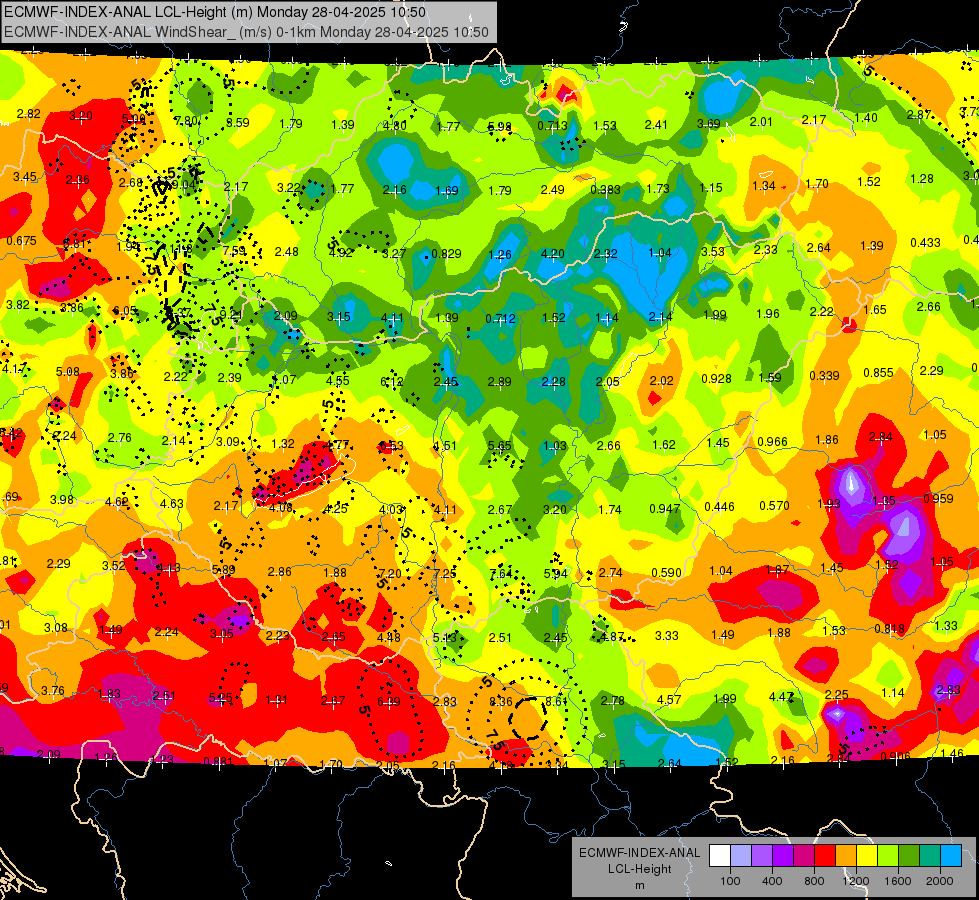
Task: Click the wind shear value '3.98'
Action: (62, 499)
